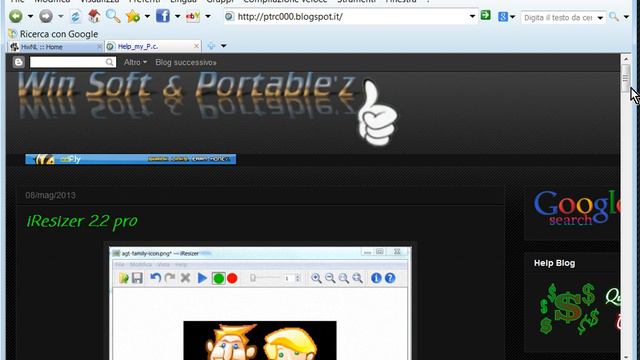Image resolution: width=640 pixels, height=360 pixels.
Task: Click the blue Undo arrow in iResizer screenshot
Action: pyautogui.click(x=156, y=278)
